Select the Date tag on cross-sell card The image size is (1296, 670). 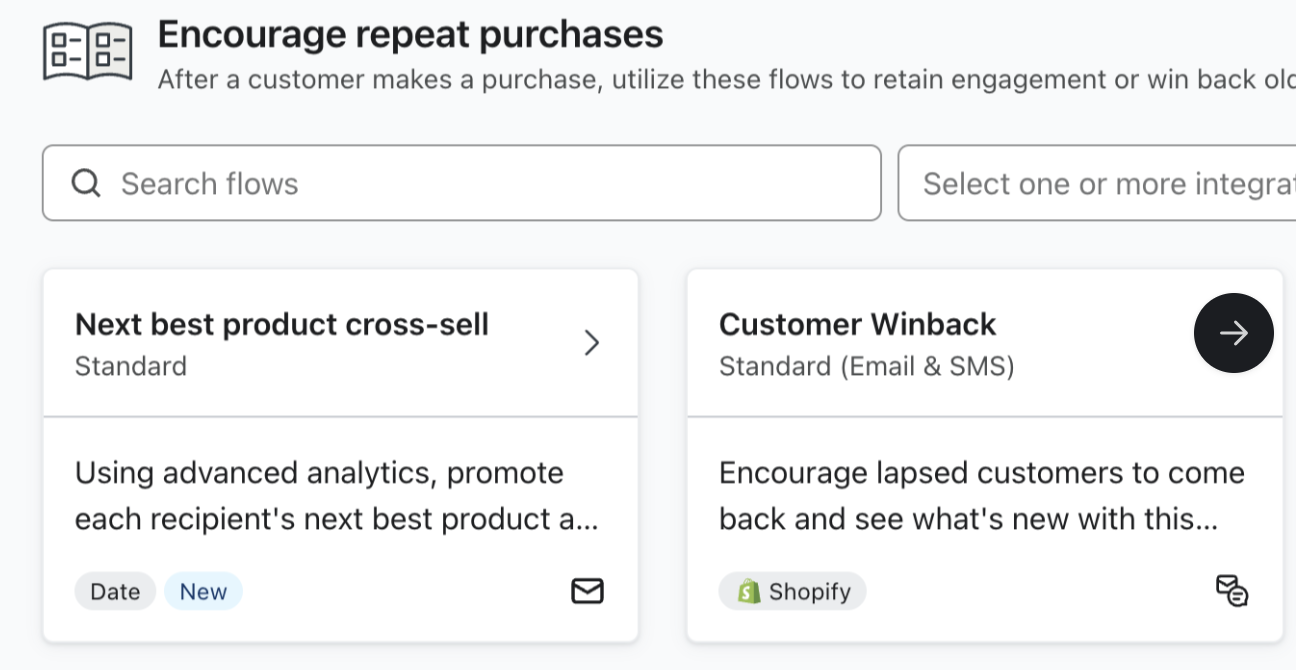click(x=115, y=591)
